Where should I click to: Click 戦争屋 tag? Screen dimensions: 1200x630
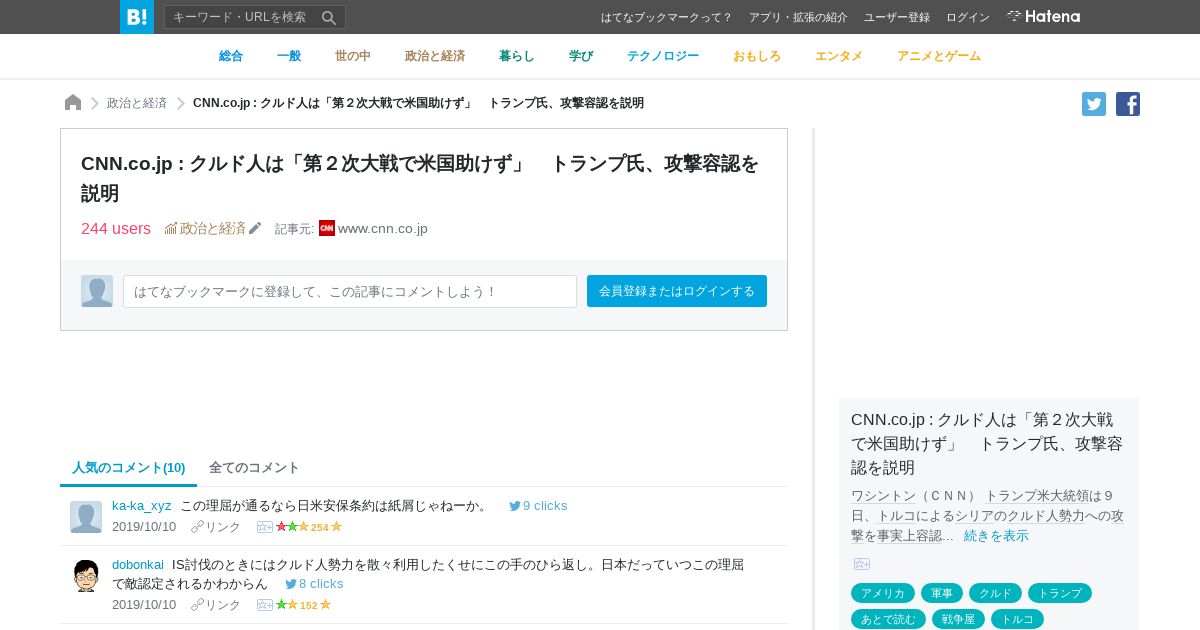pos(958,619)
